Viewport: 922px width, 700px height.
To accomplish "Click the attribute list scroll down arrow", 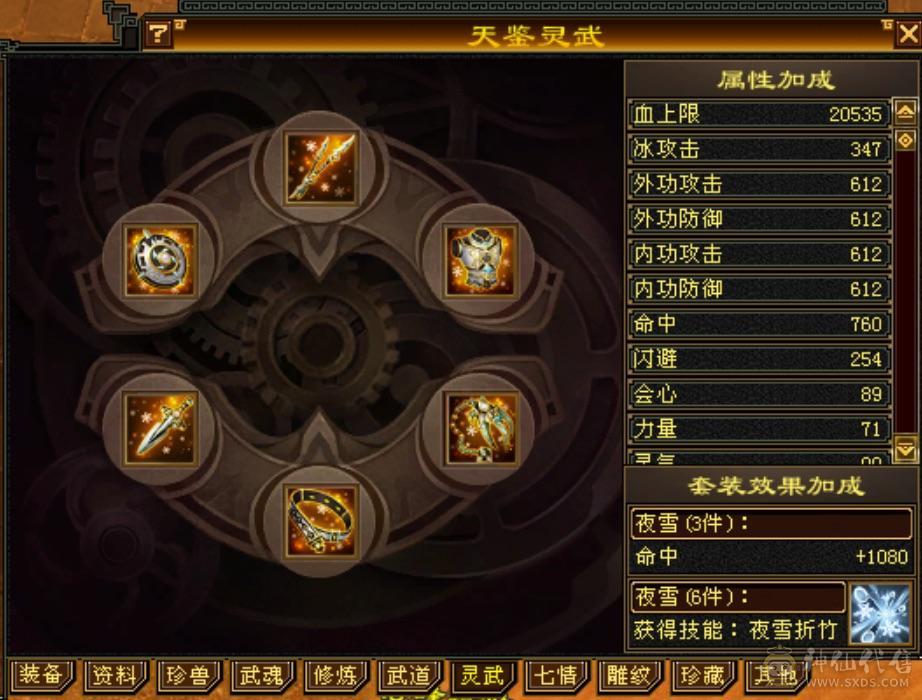I will tap(905, 448).
